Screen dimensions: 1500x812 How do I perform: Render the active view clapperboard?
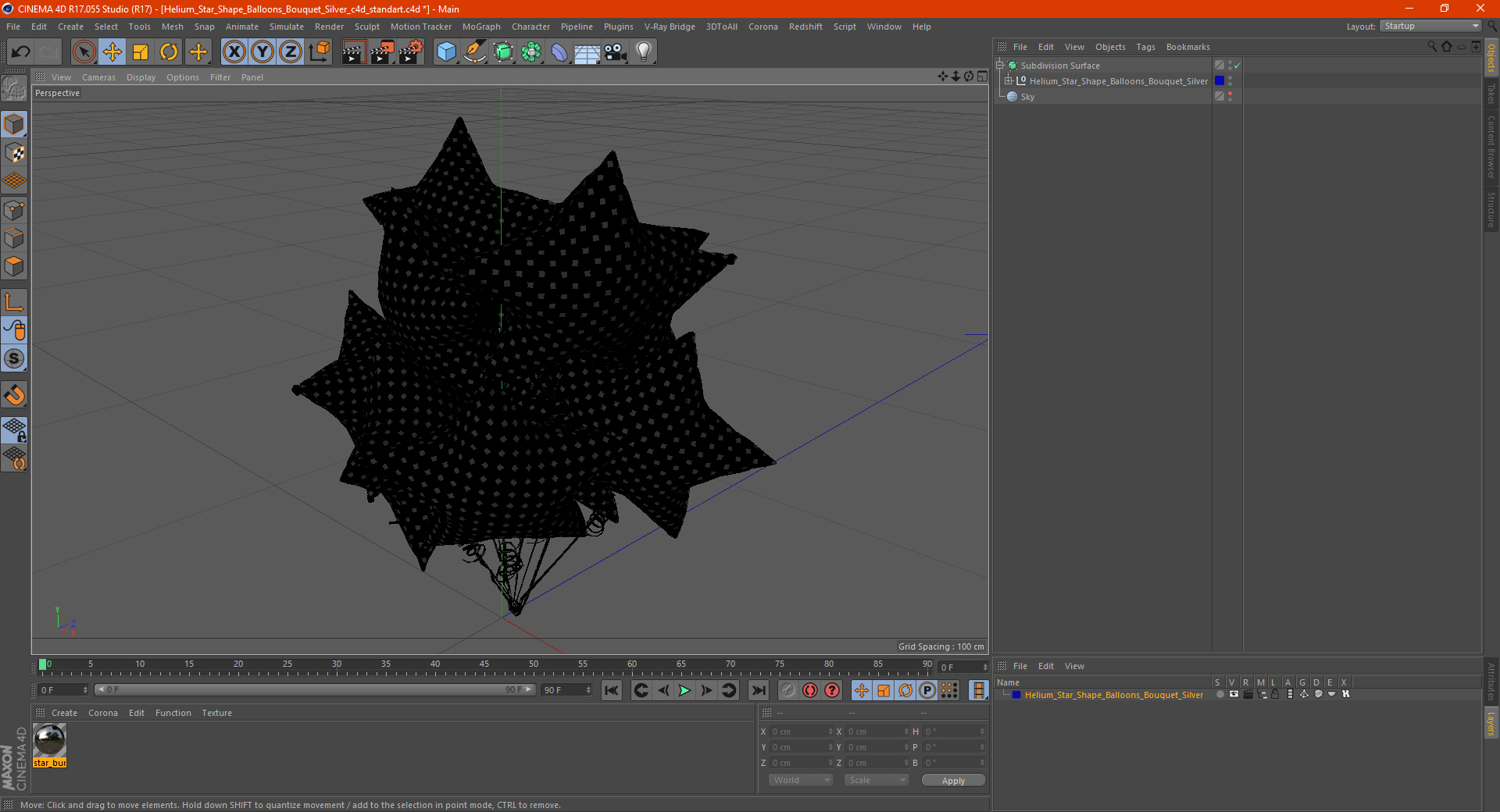[x=353, y=52]
